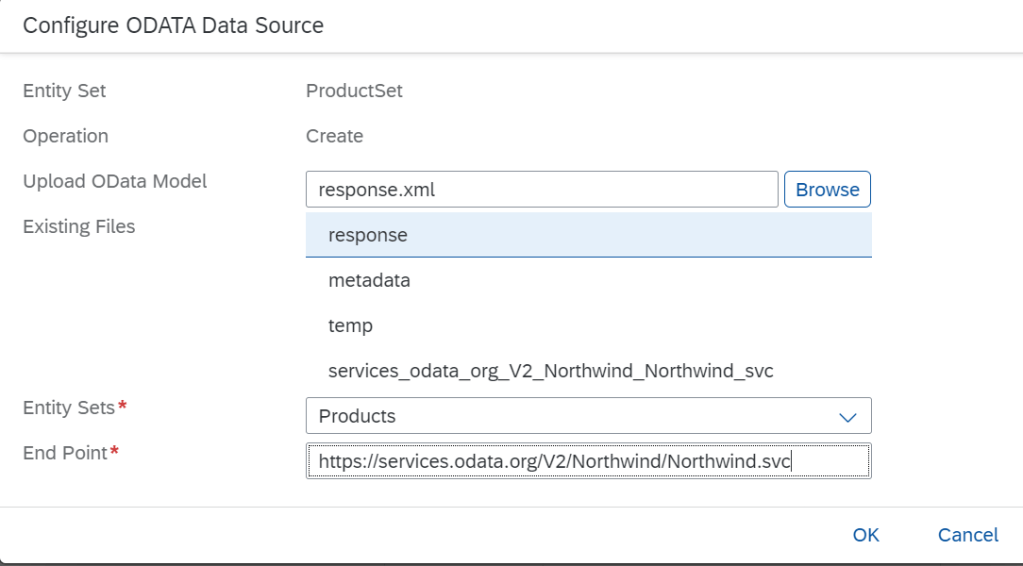Viewport: 1023px width, 566px height.
Task: Click the 'Entity Set' label
Action: [x=64, y=91]
